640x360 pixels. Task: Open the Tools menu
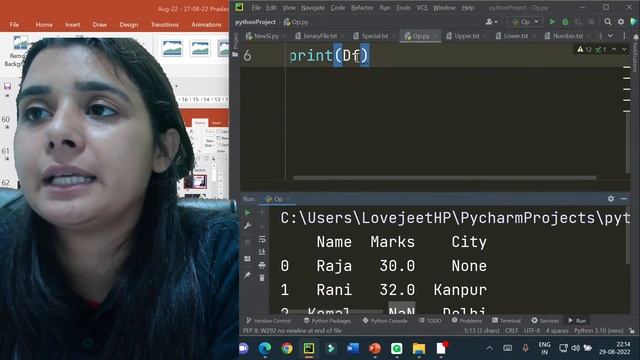click(x=403, y=8)
